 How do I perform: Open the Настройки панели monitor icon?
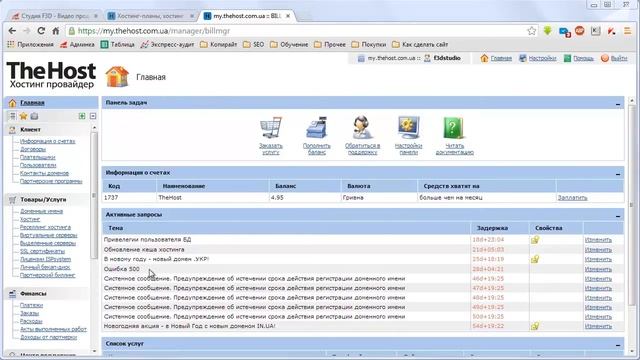coord(409,128)
